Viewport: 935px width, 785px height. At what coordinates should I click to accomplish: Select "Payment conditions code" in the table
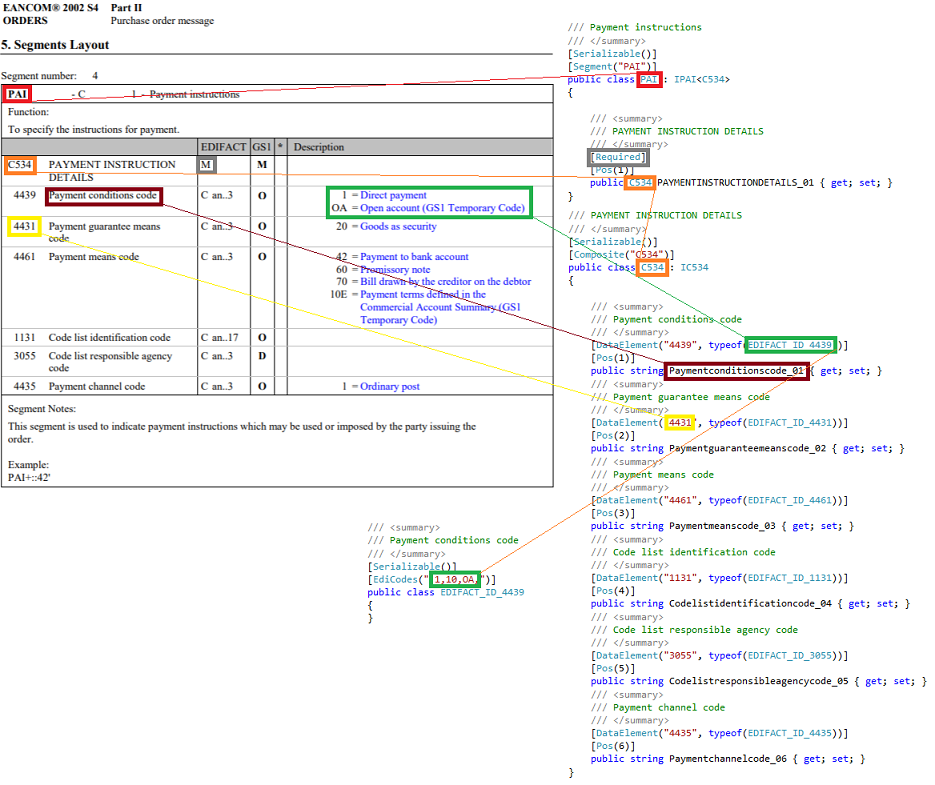(x=103, y=195)
